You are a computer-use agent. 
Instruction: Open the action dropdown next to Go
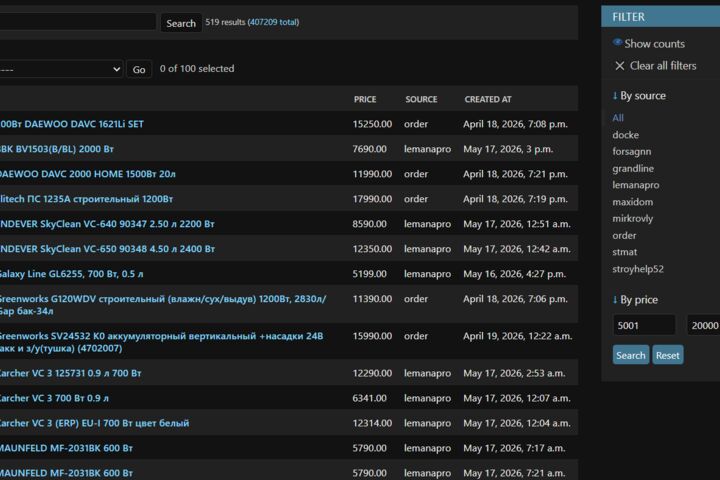click(x=61, y=69)
